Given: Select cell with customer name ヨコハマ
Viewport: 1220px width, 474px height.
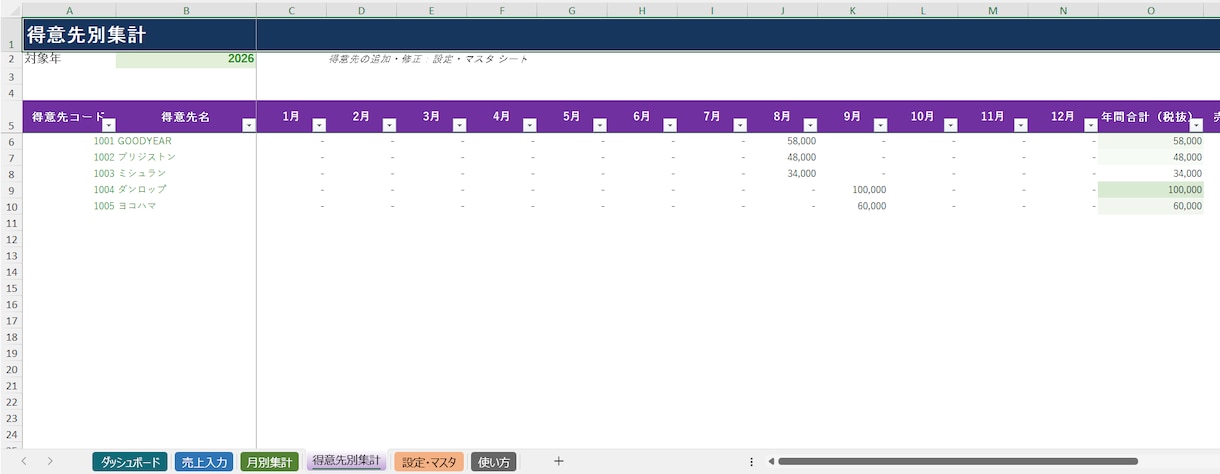Looking at the screenshot, I should point(186,205).
